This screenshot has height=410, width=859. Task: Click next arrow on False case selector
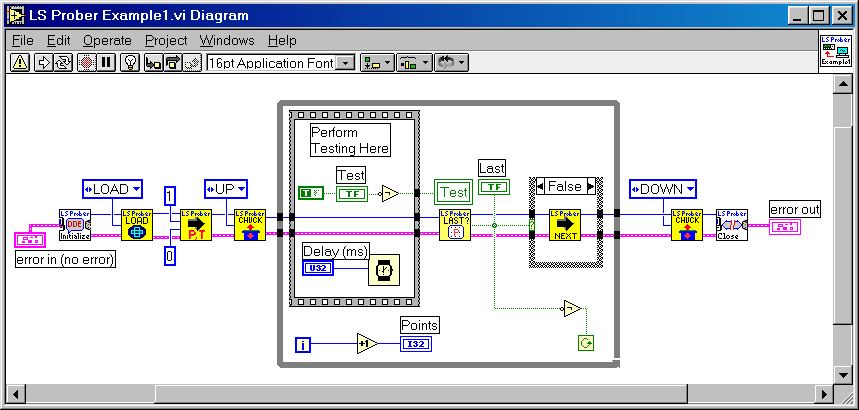pyautogui.click(x=591, y=186)
